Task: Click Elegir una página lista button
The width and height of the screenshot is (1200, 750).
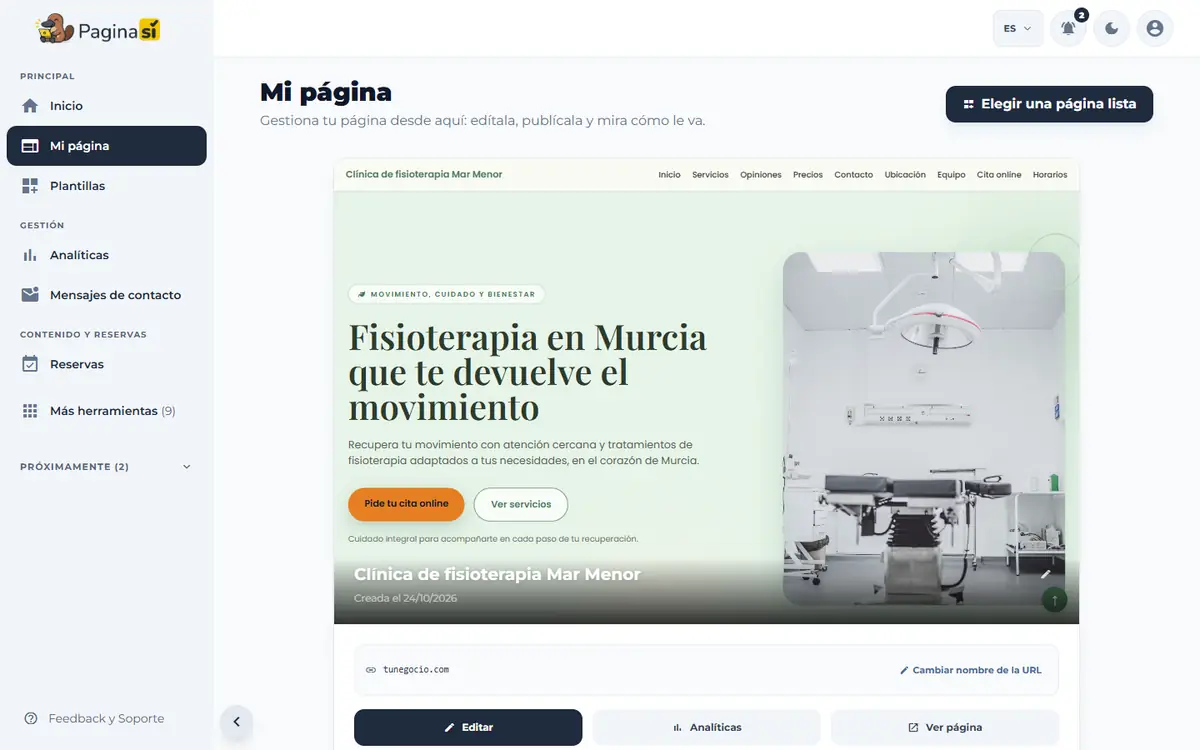Action: tap(1049, 104)
